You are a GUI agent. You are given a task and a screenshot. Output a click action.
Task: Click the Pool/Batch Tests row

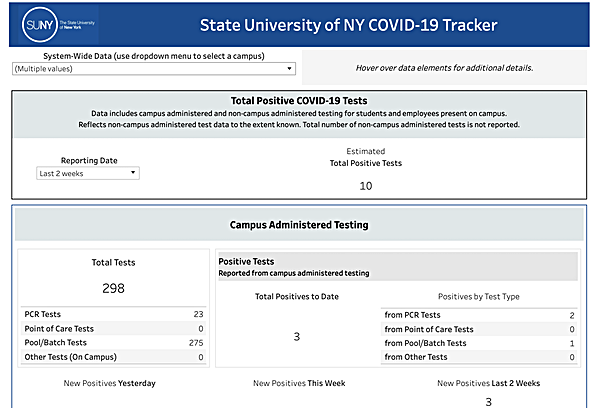click(112, 343)
